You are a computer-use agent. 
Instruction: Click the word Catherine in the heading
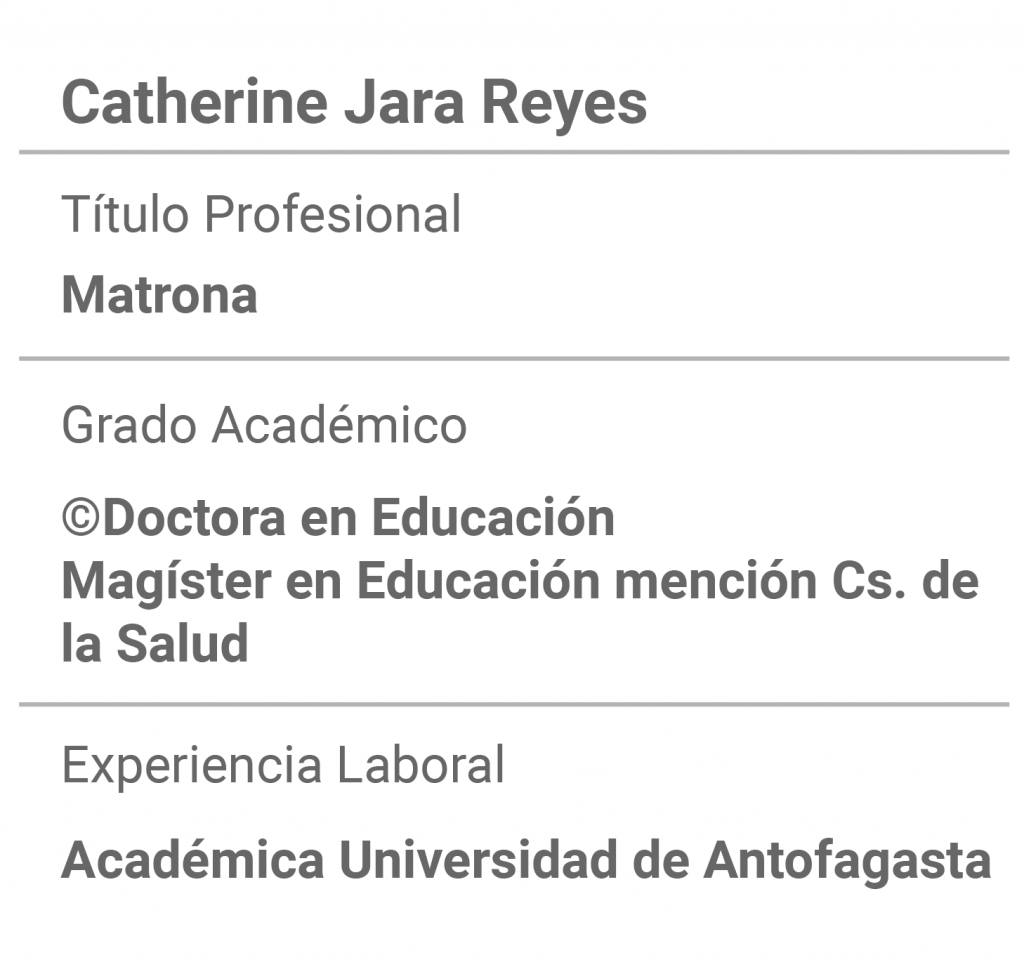click(x=195, y=102)
